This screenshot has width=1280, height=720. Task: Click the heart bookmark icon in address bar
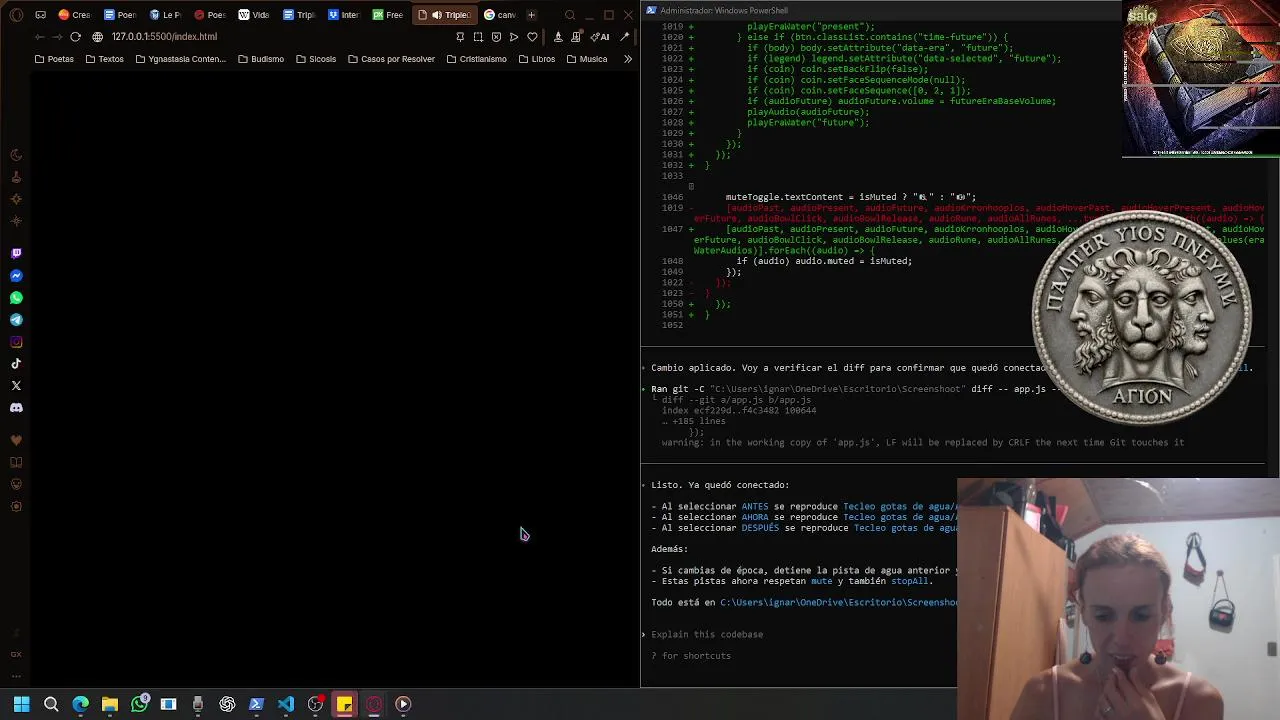(x=532, y=37)
